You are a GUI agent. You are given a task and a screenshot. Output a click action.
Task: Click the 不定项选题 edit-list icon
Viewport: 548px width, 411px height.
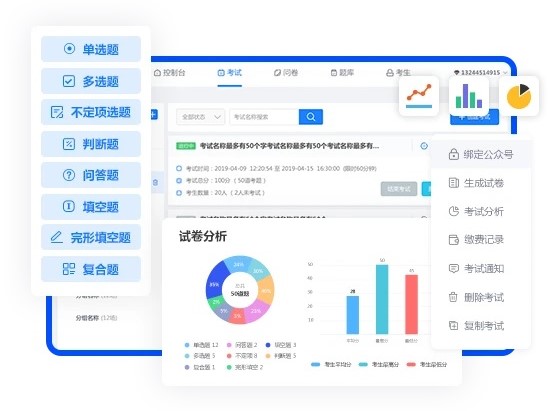tap(57, 112)
